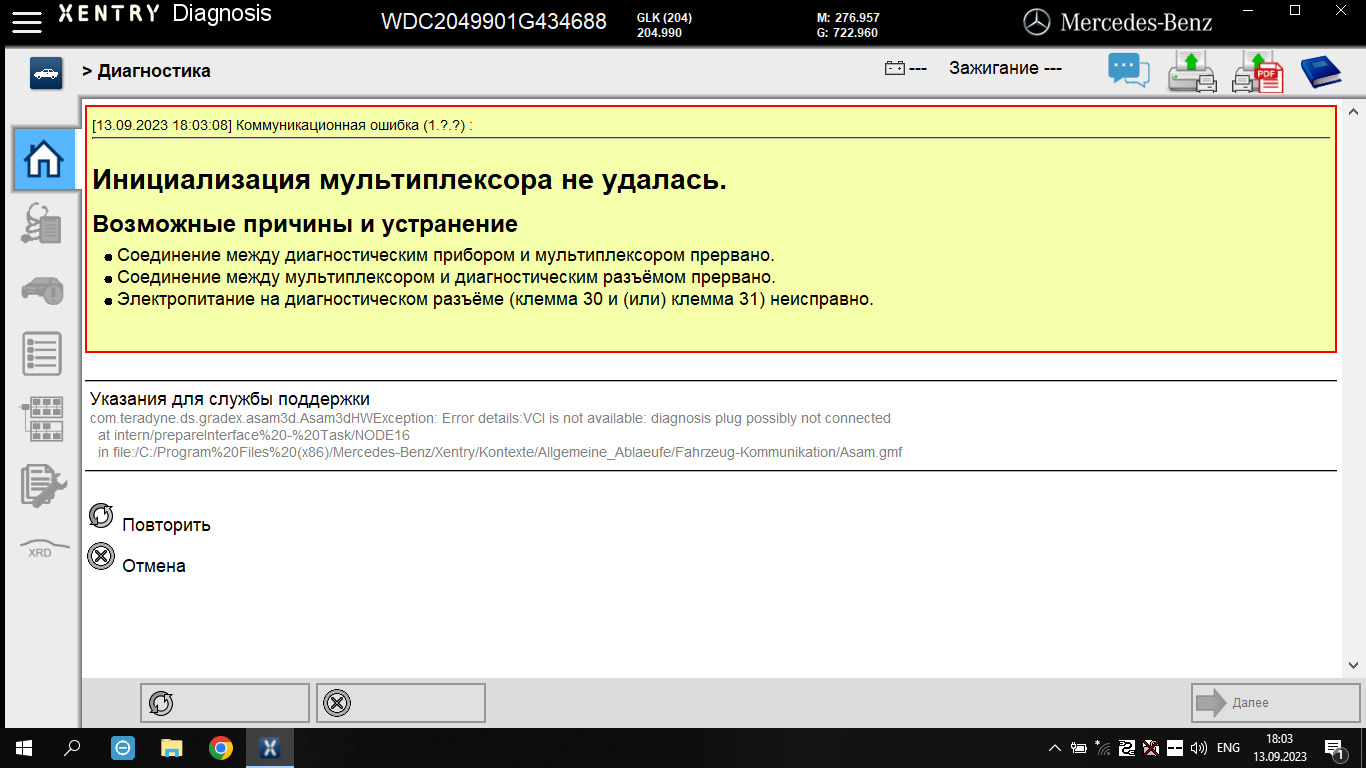Click VIN WDC2049901G434688 in header
Image resolution: width=1366 pixels, height=768 pixels.
(x=494, y=21)
